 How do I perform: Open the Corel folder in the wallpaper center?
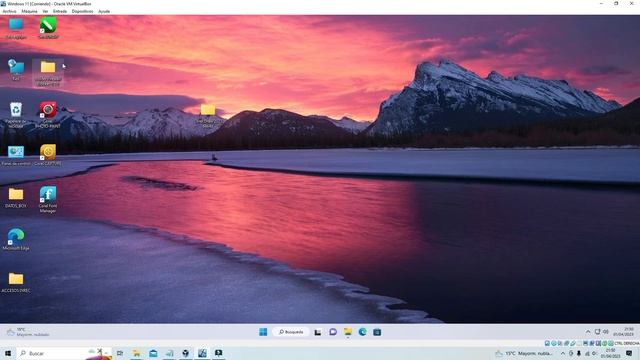point(208,116)
